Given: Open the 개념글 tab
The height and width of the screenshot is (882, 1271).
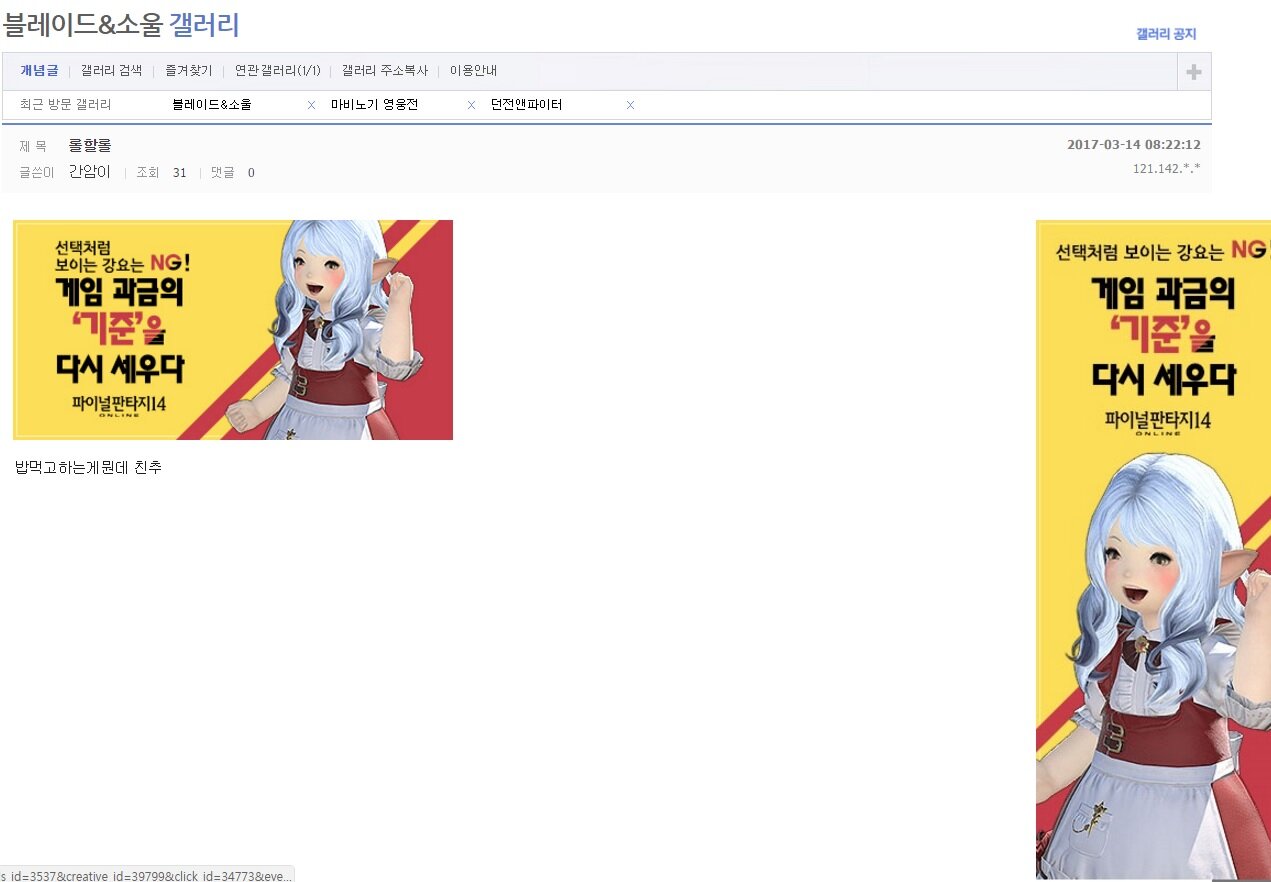Looking at the screenshot, I should pyautogui.click(x=39, y=71).
